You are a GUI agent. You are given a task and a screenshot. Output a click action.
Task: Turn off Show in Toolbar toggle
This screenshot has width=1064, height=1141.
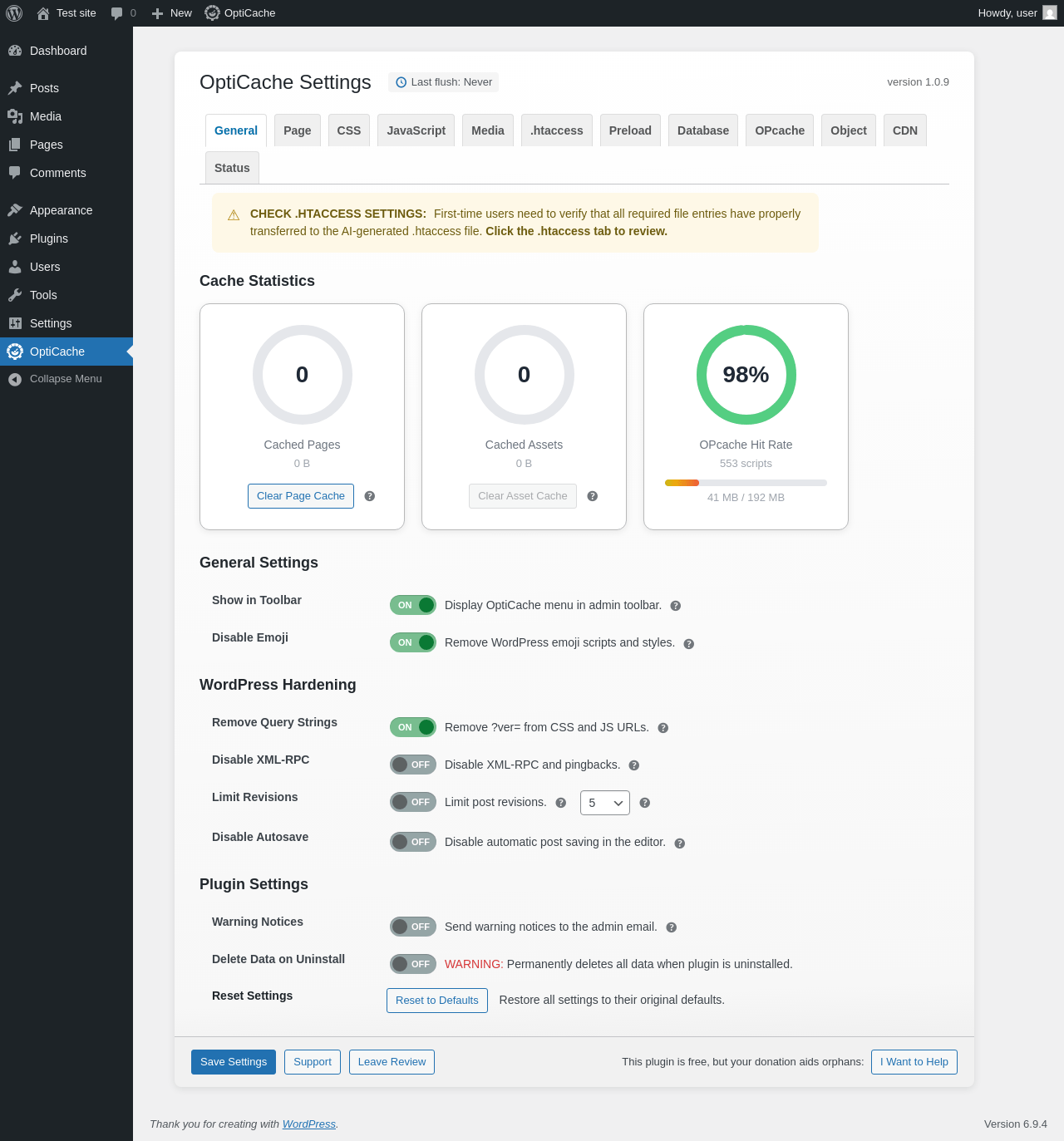click(x=413, y=605)
